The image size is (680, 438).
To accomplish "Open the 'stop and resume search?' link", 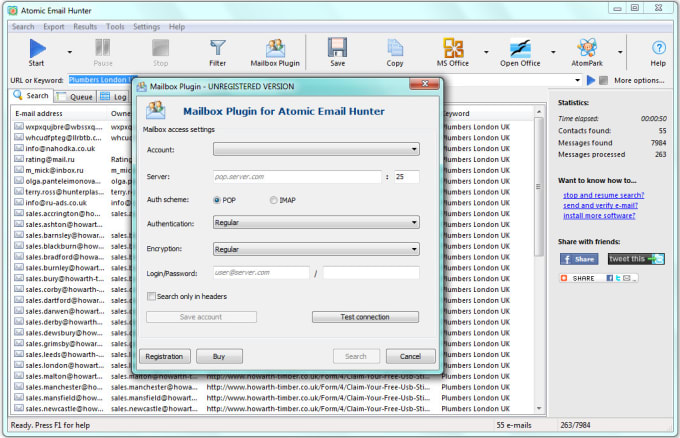I will [603, 195].
